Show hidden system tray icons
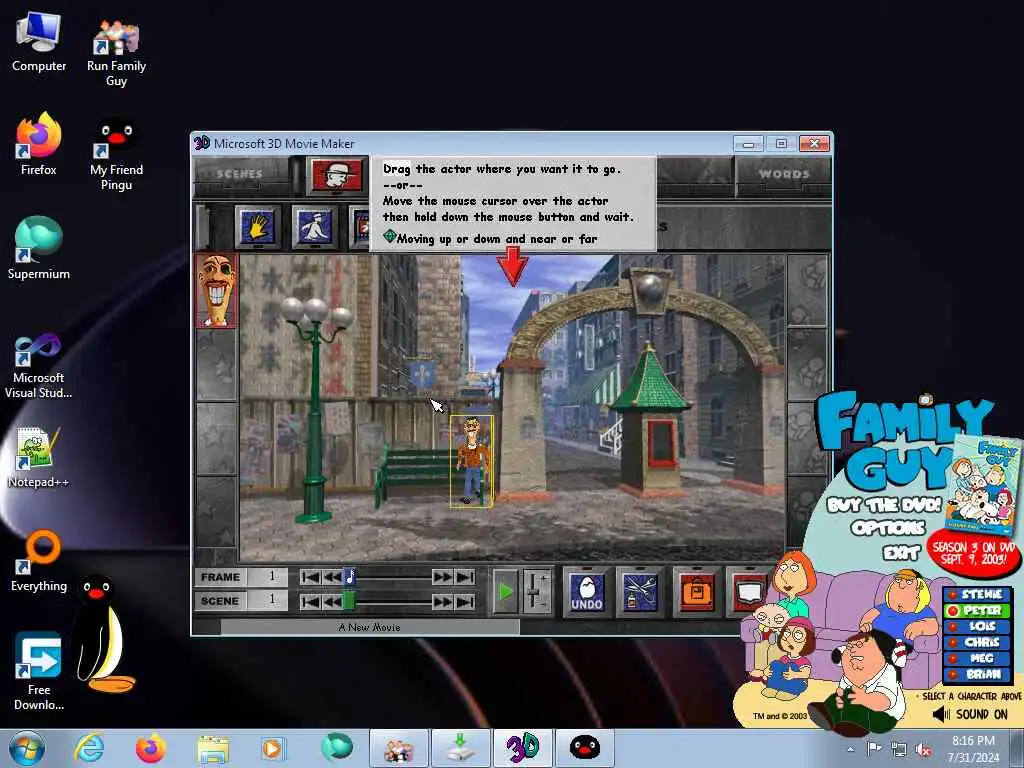The image size is (1024, 768). pos(850,750)
